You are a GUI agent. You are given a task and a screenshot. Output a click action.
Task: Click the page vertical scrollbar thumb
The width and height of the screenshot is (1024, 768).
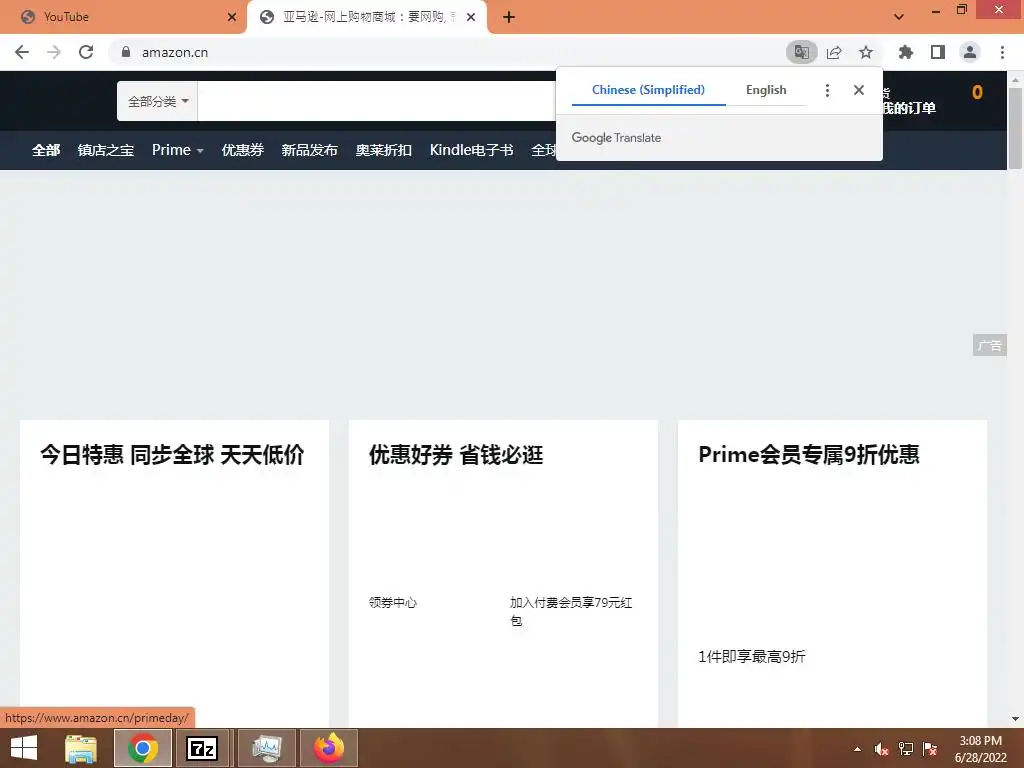tap(1015, 128)
